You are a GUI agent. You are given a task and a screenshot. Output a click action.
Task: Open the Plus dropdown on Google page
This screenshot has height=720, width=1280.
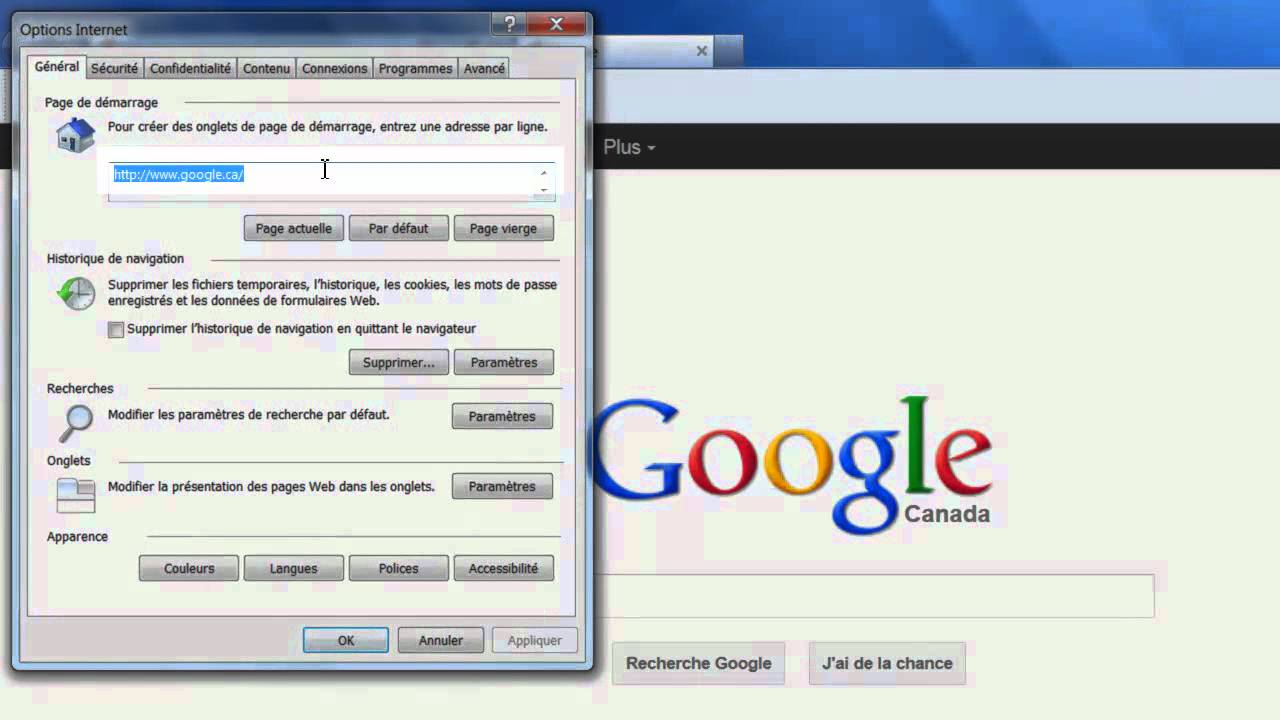(629, 147)
